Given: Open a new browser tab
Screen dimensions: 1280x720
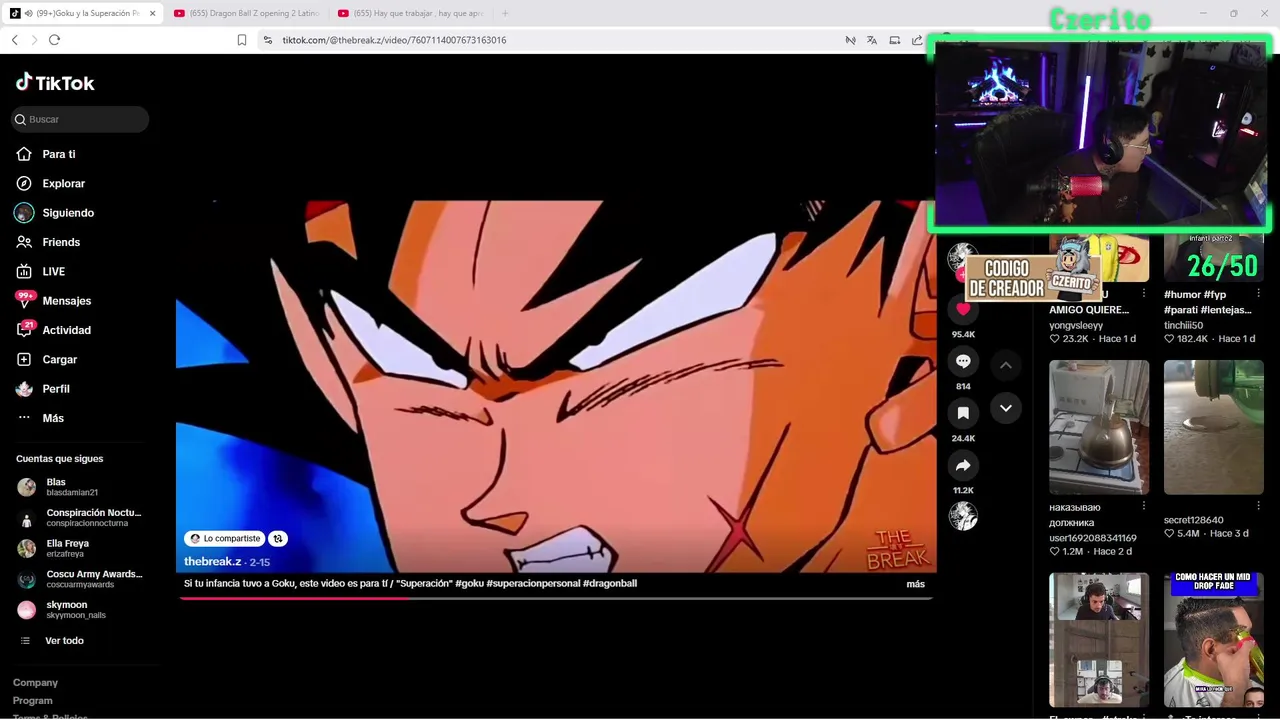Looking at the screenshot, I should (x=505, y=13).
